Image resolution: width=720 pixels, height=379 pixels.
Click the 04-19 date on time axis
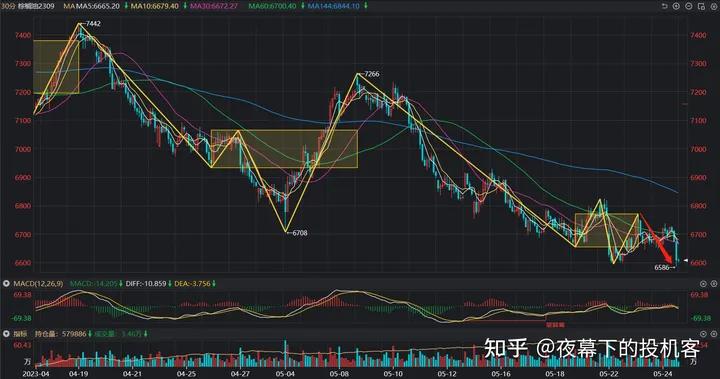[x=78, y=373]
